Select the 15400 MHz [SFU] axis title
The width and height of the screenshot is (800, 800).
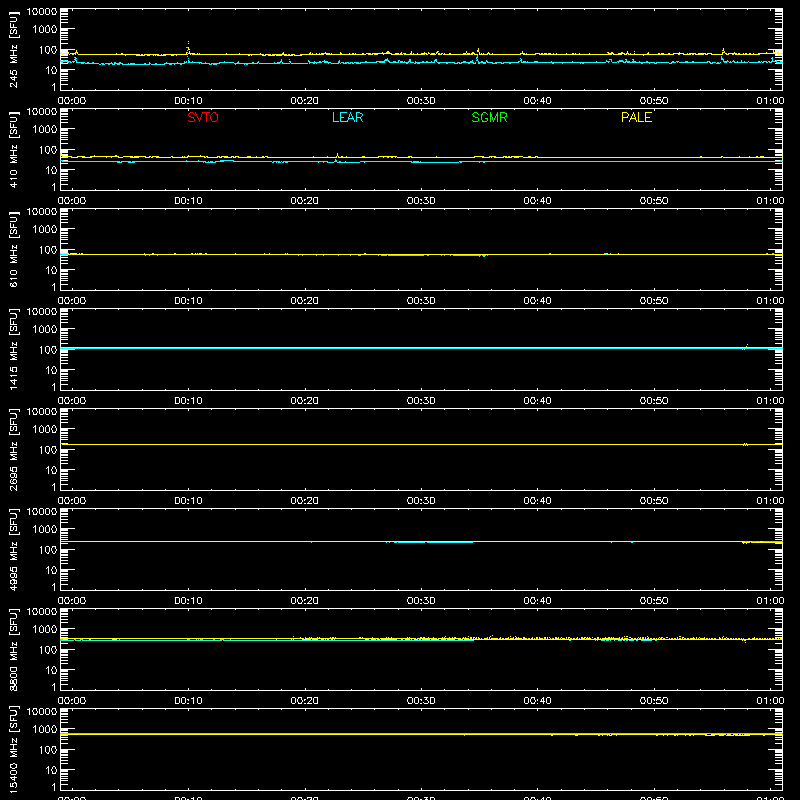coord(14,749)
